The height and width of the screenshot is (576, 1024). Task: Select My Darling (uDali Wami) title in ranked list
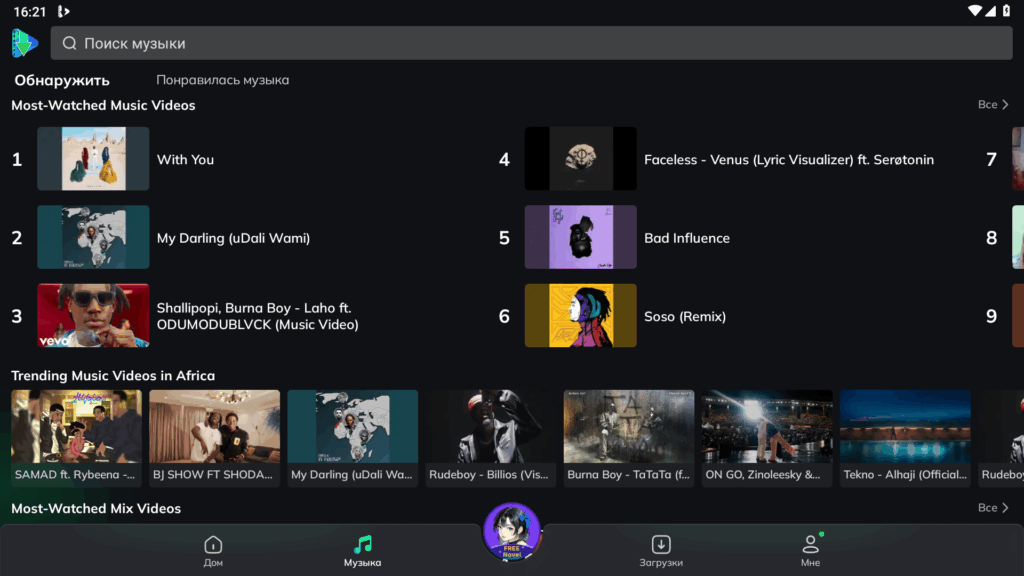coord(233,238)
